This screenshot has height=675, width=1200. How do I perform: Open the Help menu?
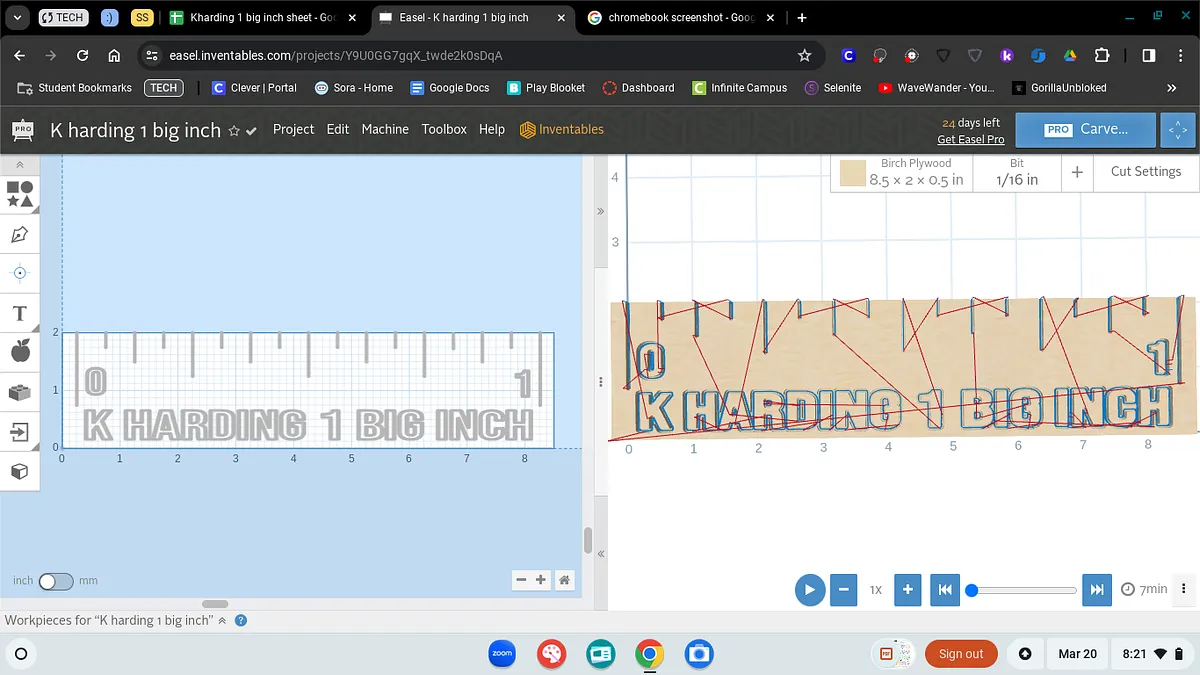point(492,129)
